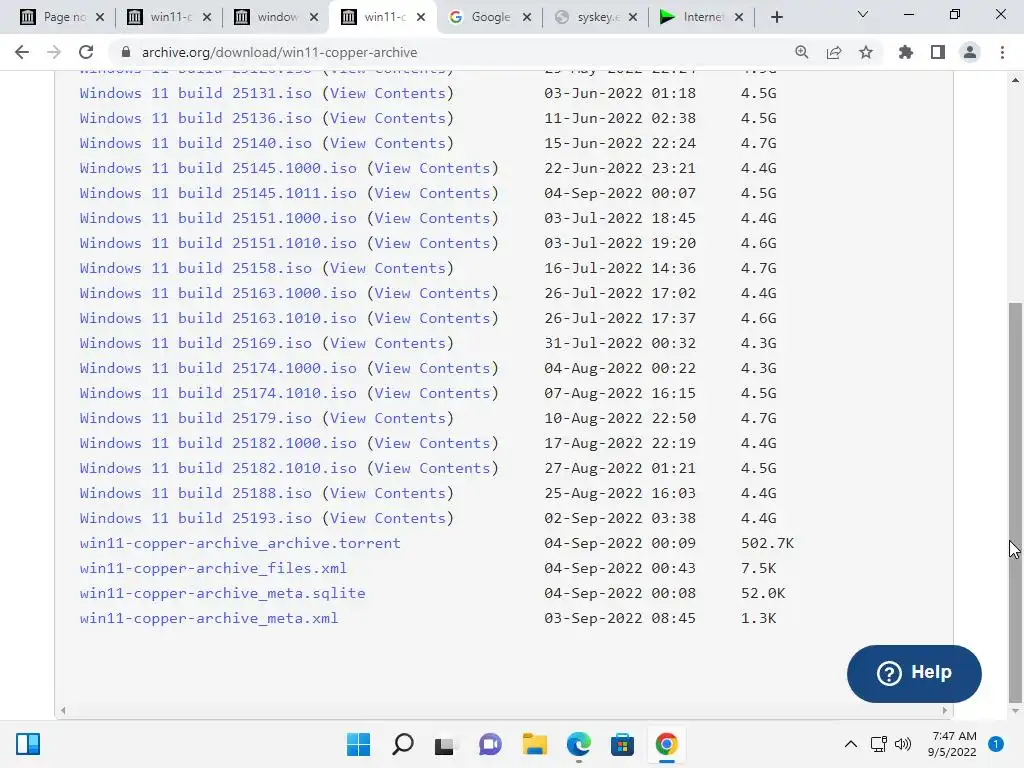Open Windows 11 build 25174.1010.iso link
This screenshot has height=768, width=1024.
pos(218,393)
